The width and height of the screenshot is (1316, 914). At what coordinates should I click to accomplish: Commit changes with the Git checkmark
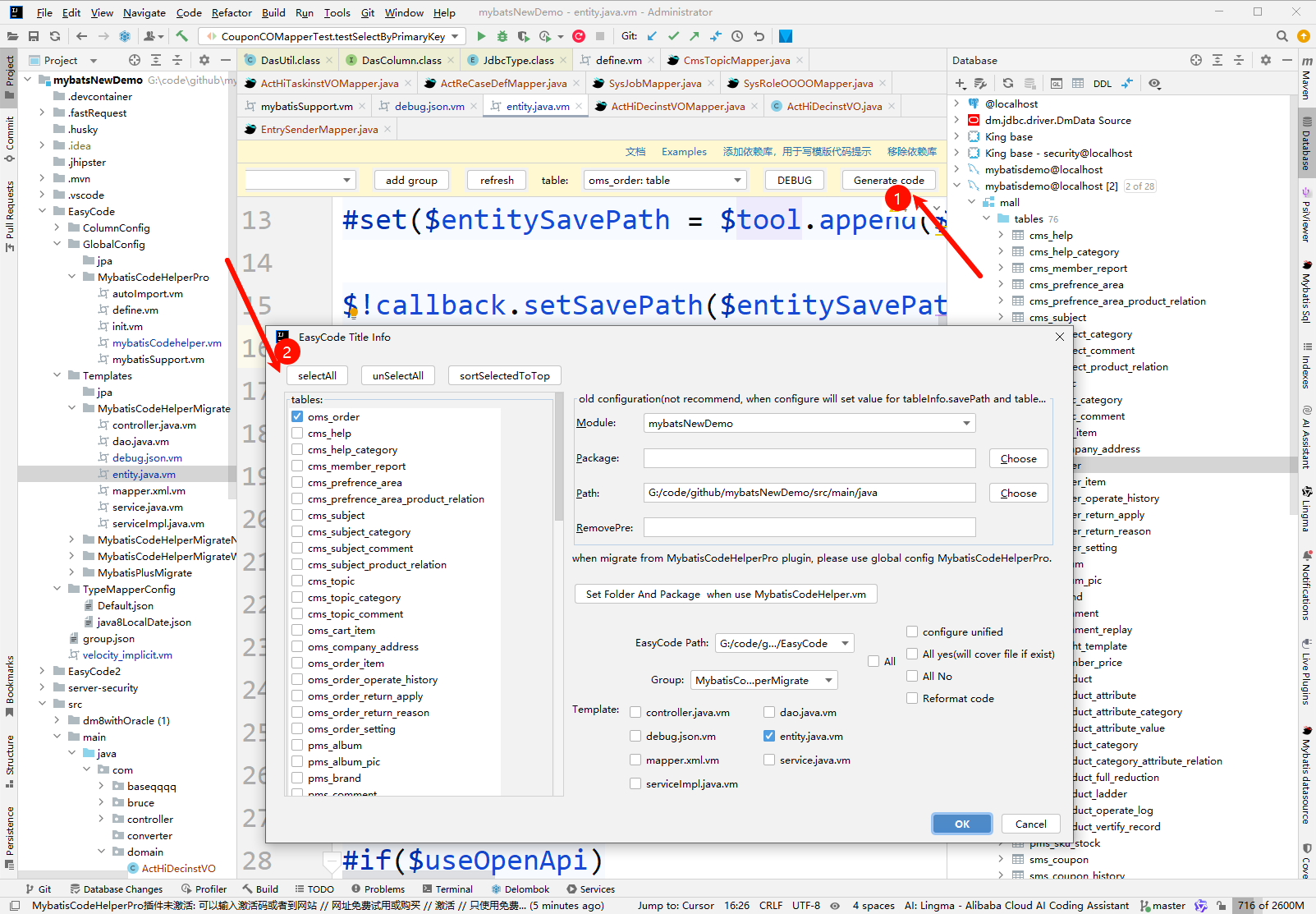point(673,36)
